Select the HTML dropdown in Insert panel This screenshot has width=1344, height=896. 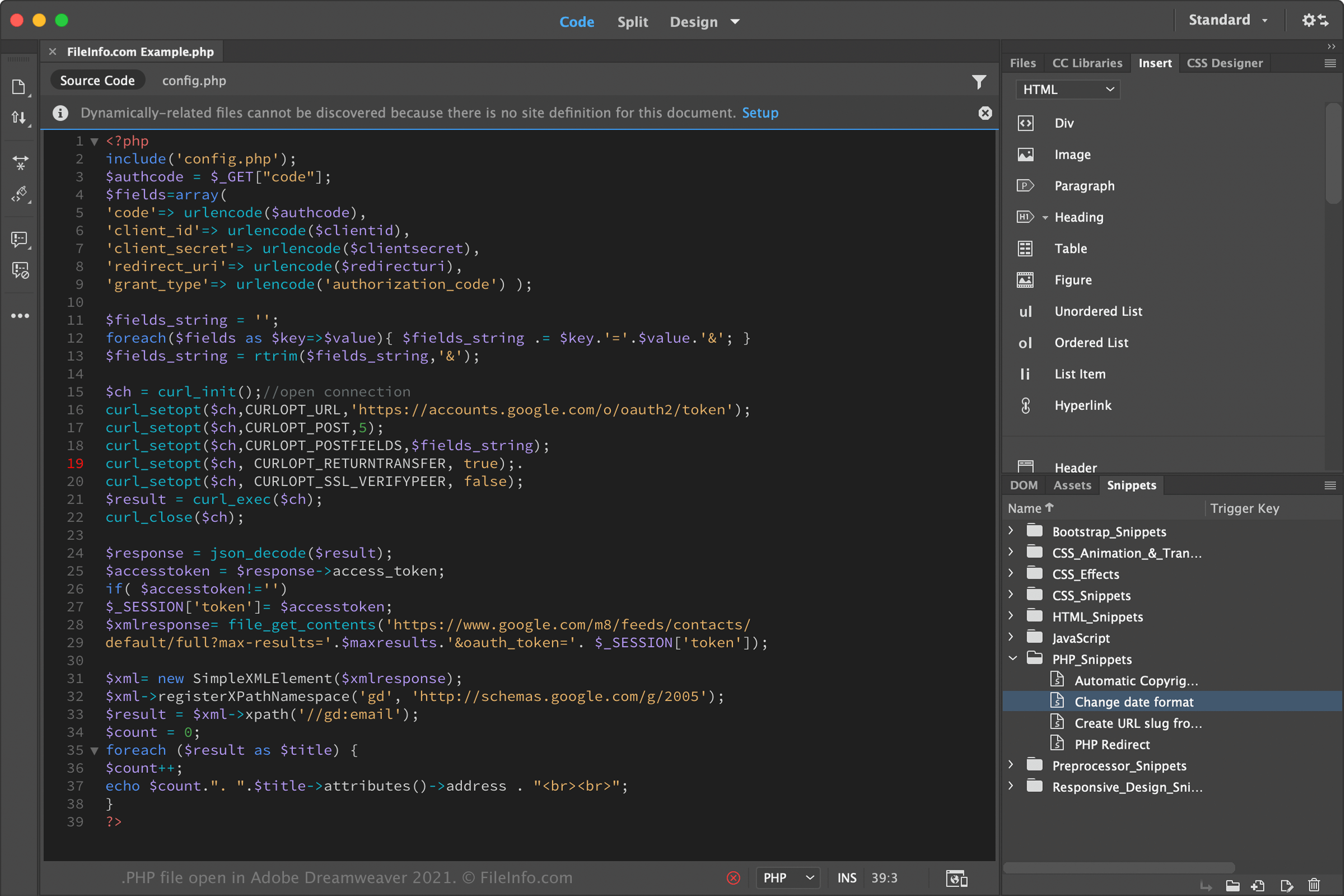point(1065,89)
